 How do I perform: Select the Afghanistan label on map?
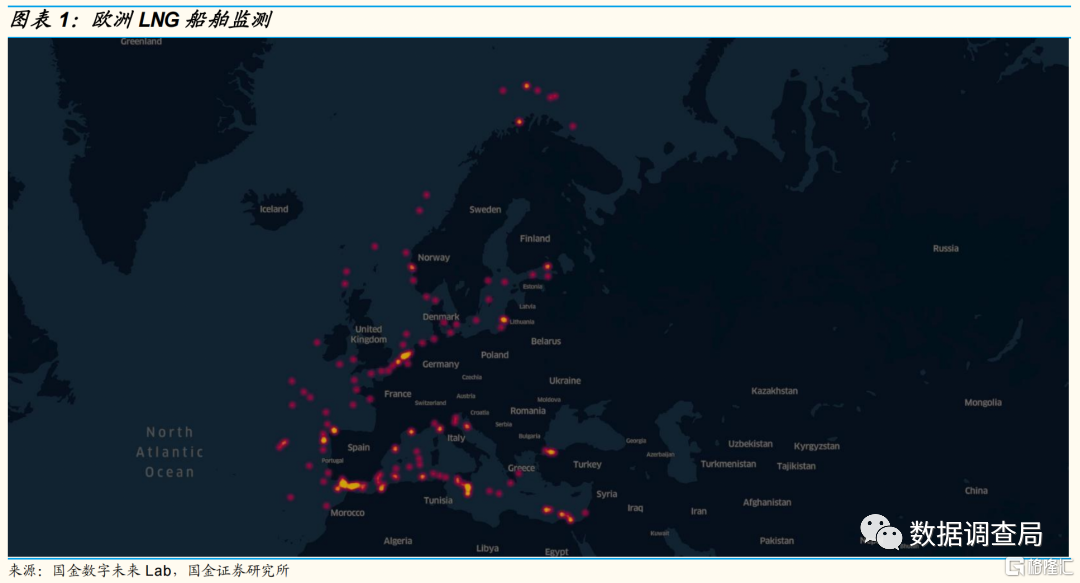[766, 503]
